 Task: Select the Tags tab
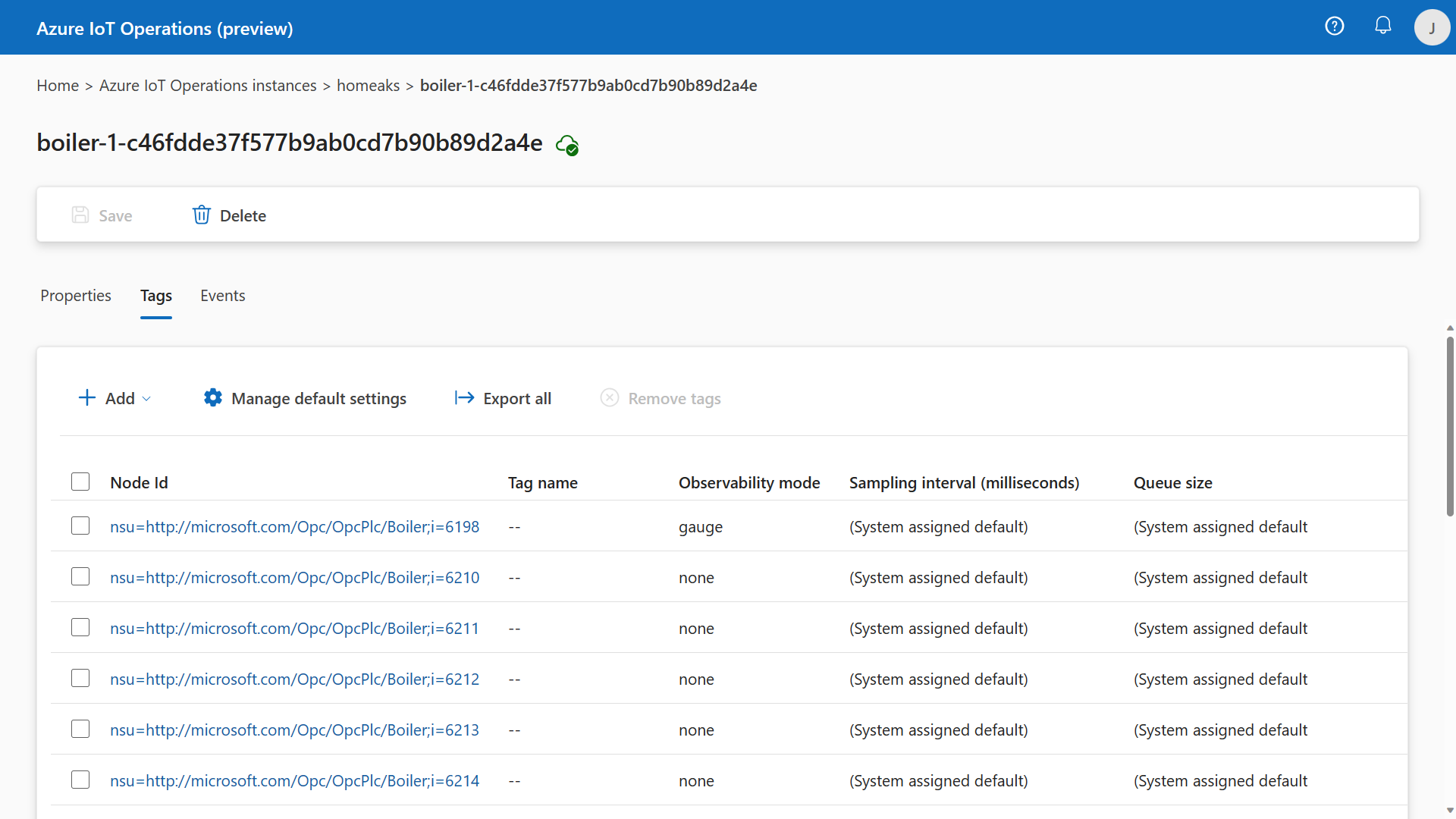click(156, 296)
